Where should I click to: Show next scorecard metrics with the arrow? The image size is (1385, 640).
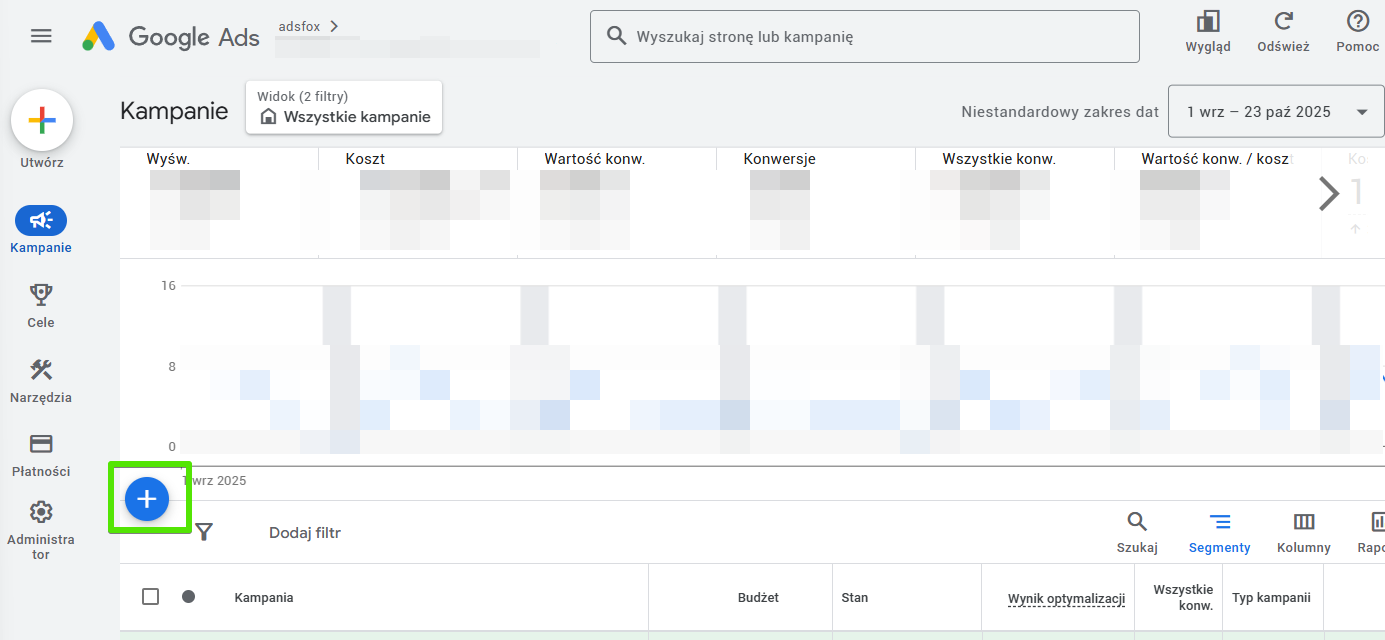[1328, 193]
